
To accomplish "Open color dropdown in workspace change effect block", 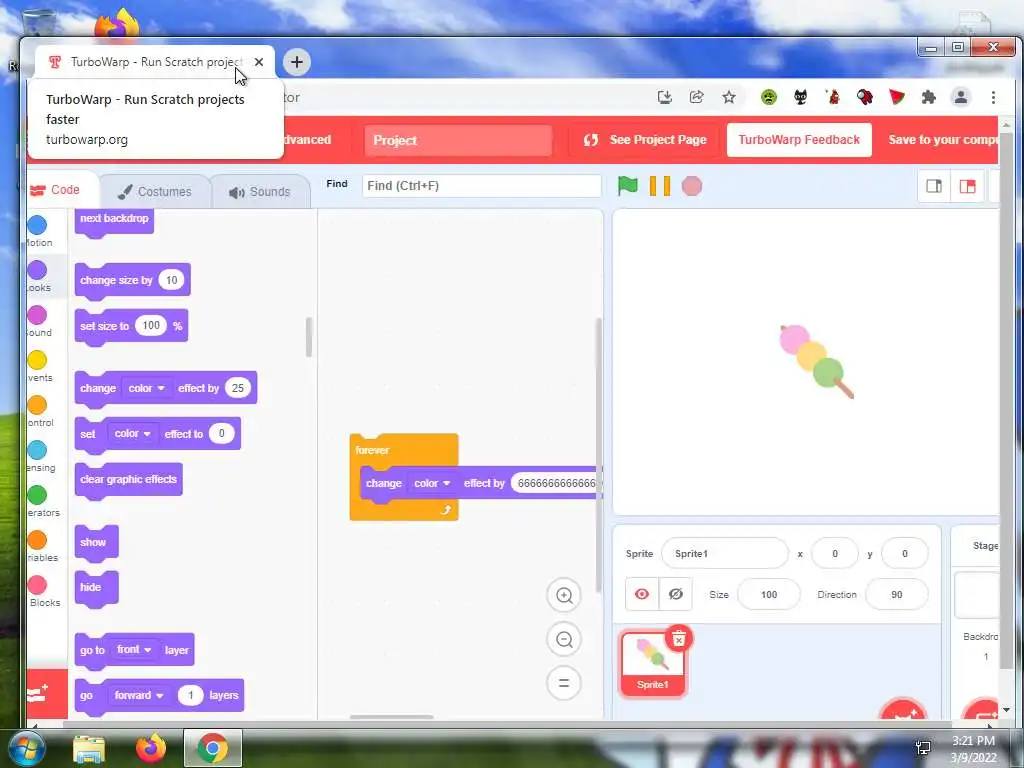I will pyautogui.click(x=432, y=483).
